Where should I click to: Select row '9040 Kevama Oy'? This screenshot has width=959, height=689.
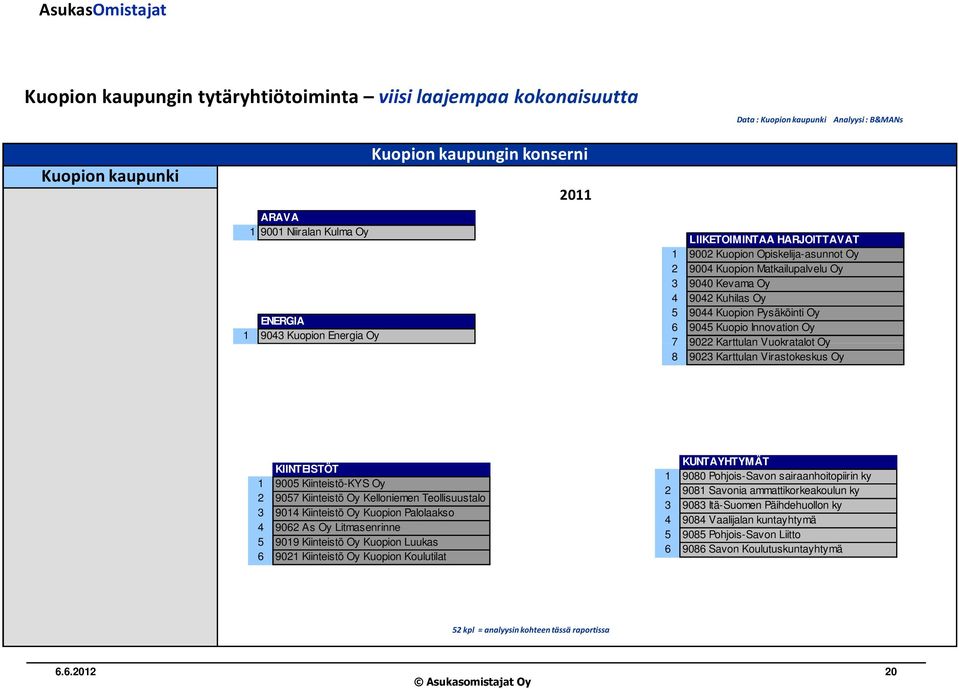point(795,284)
